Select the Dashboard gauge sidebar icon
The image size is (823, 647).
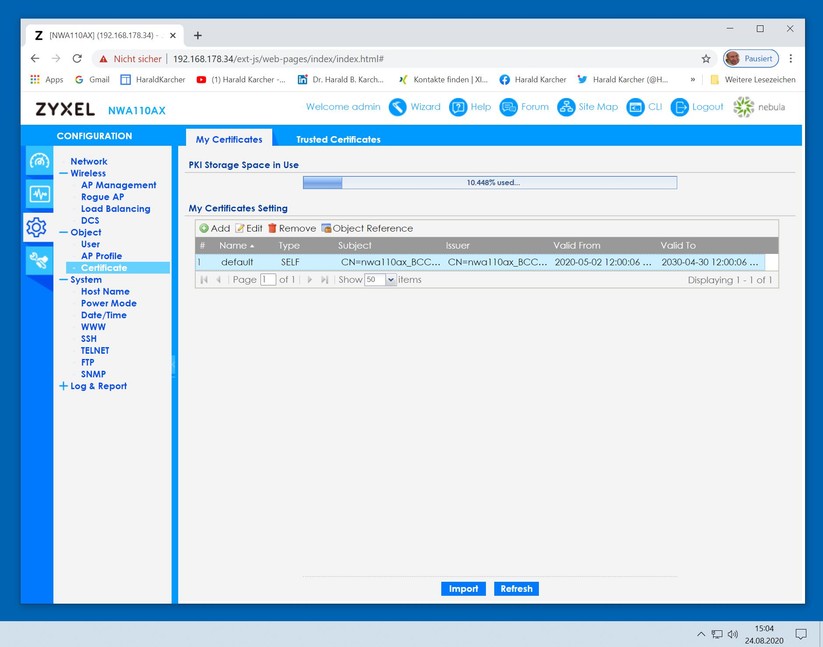click(x=38, y=161)
